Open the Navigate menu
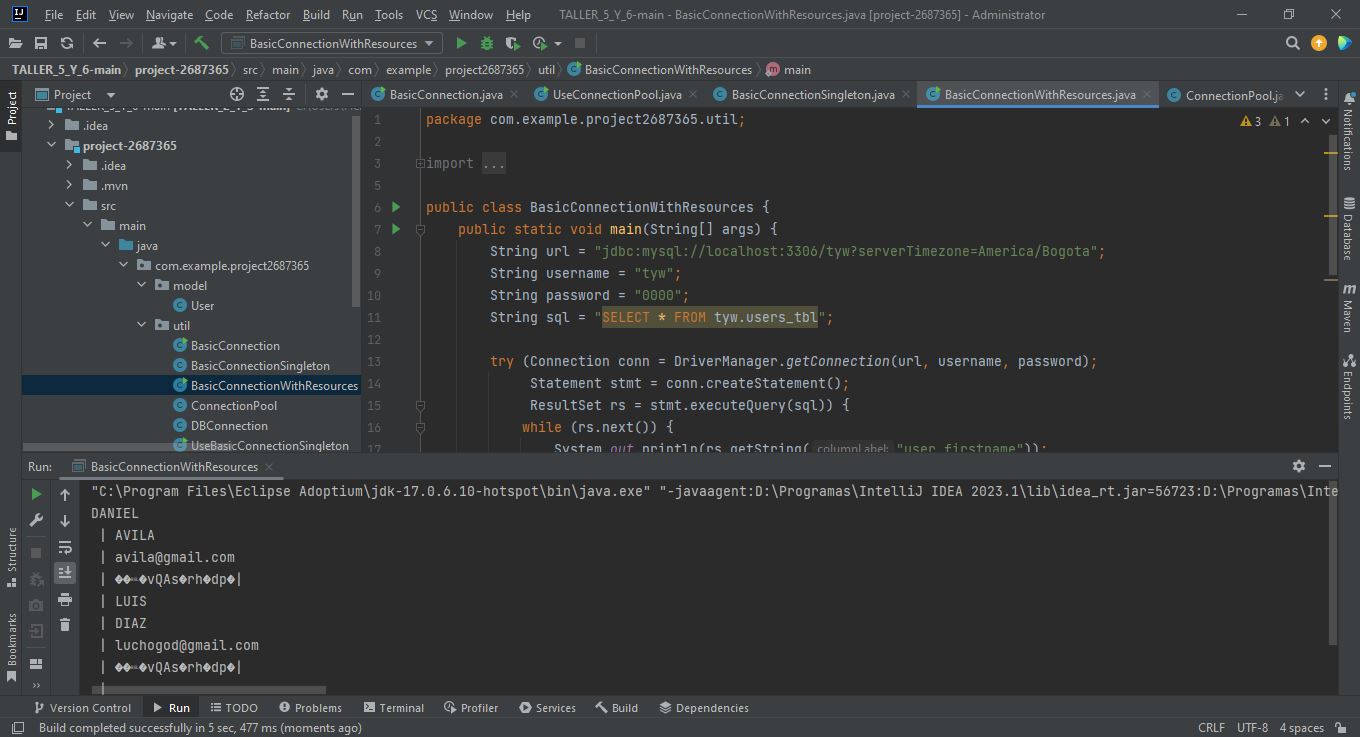 [168, 15]
